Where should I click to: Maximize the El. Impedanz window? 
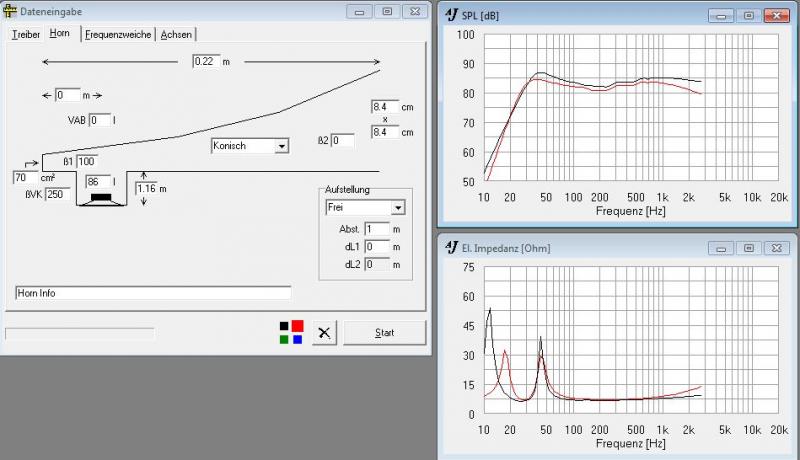click(x=749, y=248)
